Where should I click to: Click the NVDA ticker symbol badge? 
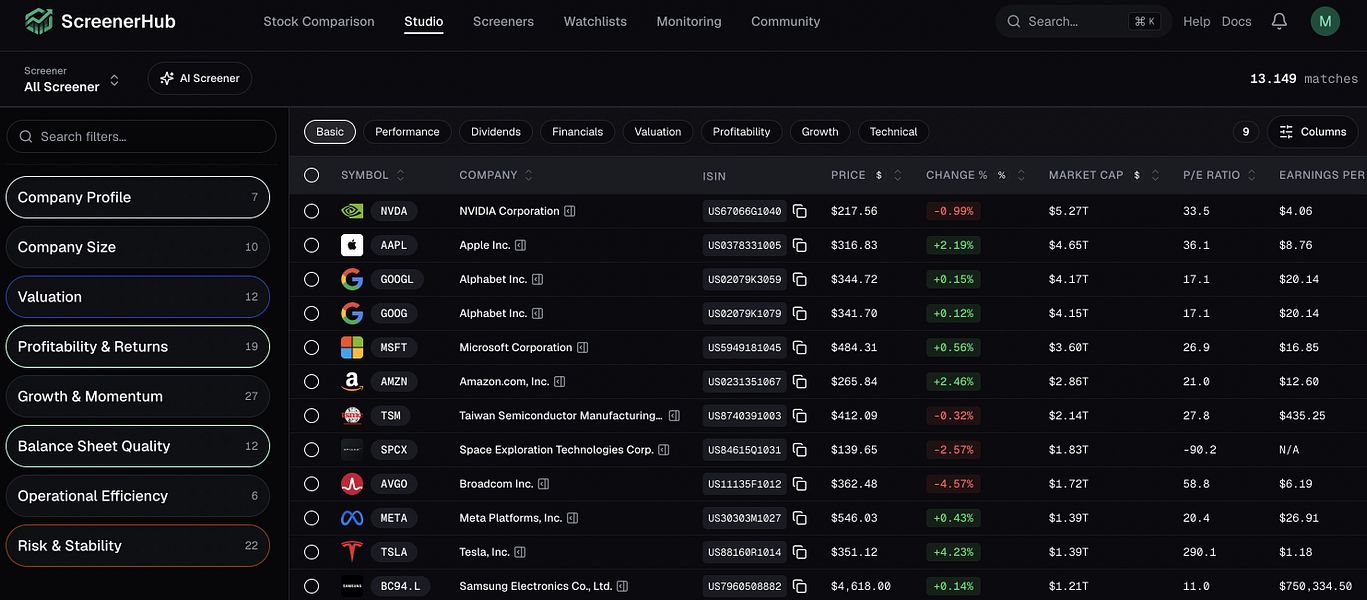click(x=394, y=211)
